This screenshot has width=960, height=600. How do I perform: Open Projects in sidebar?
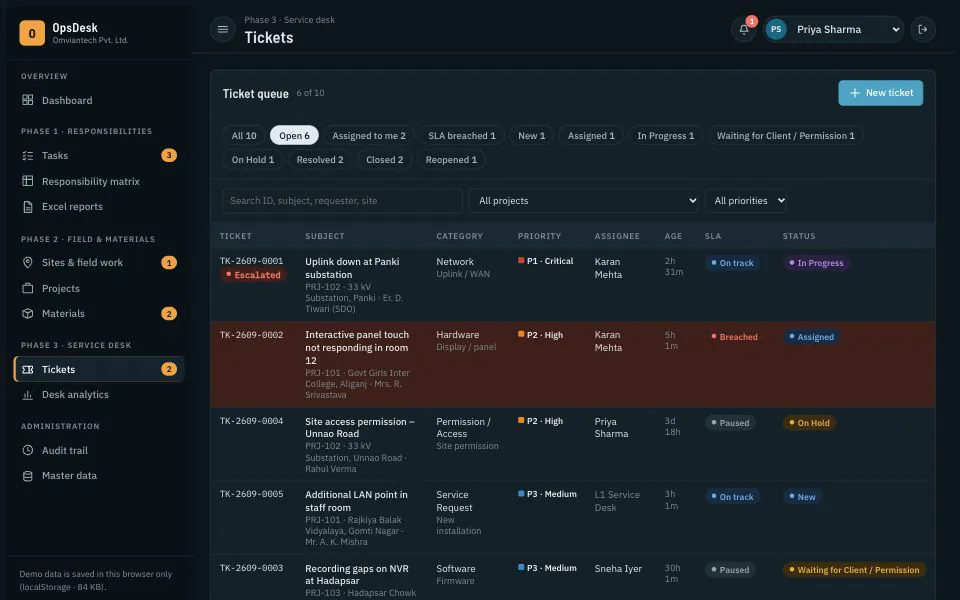(99, 288)
